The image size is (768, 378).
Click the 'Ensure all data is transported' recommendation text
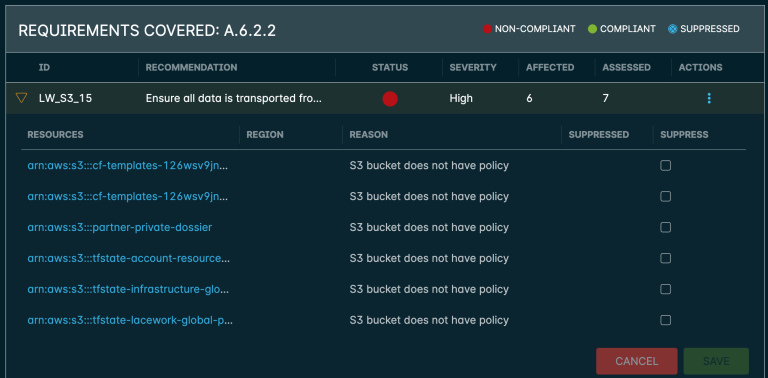pos(234,98)
